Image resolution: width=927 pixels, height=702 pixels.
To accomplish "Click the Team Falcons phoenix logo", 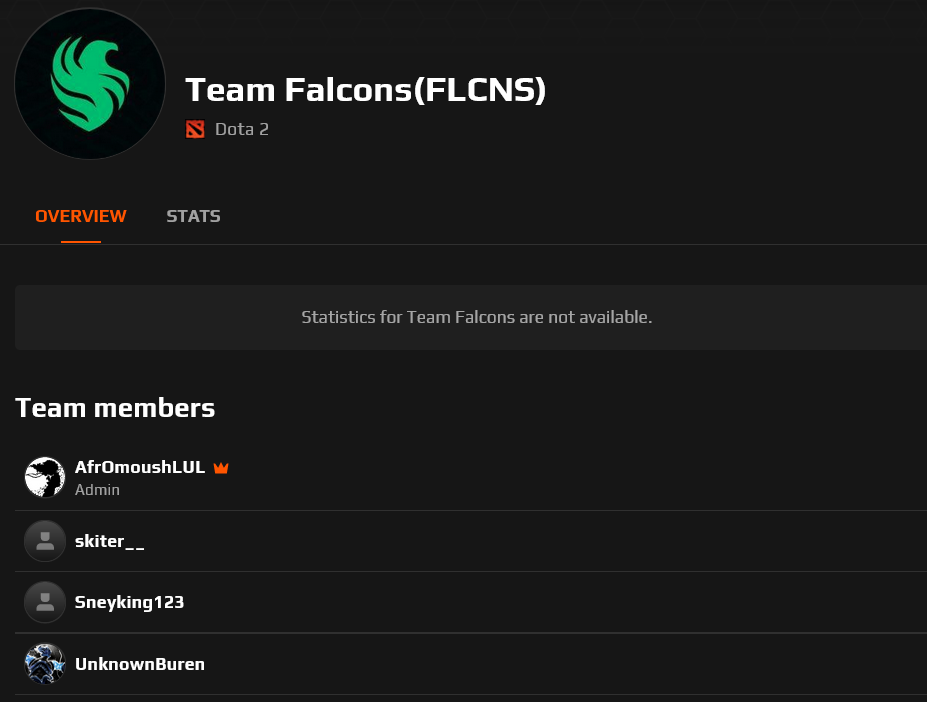I will [89, 84].
